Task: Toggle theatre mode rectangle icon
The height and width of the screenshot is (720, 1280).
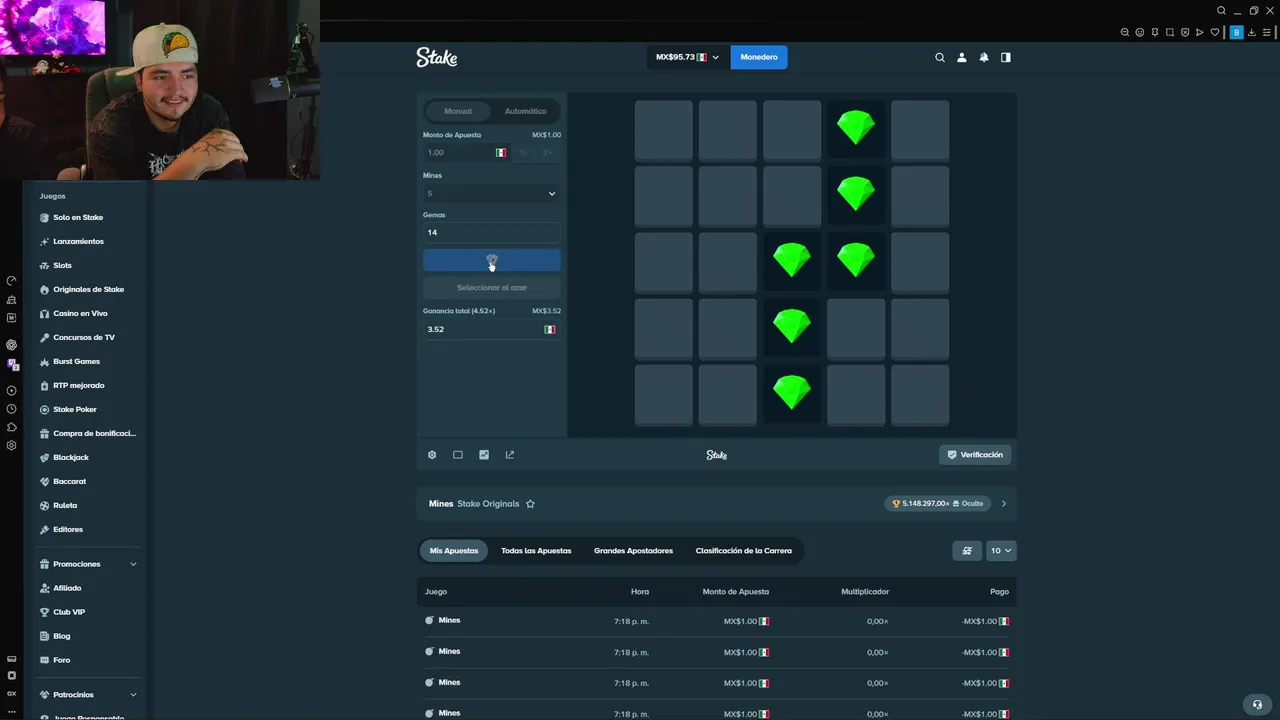Action: (x=458, y=455)
